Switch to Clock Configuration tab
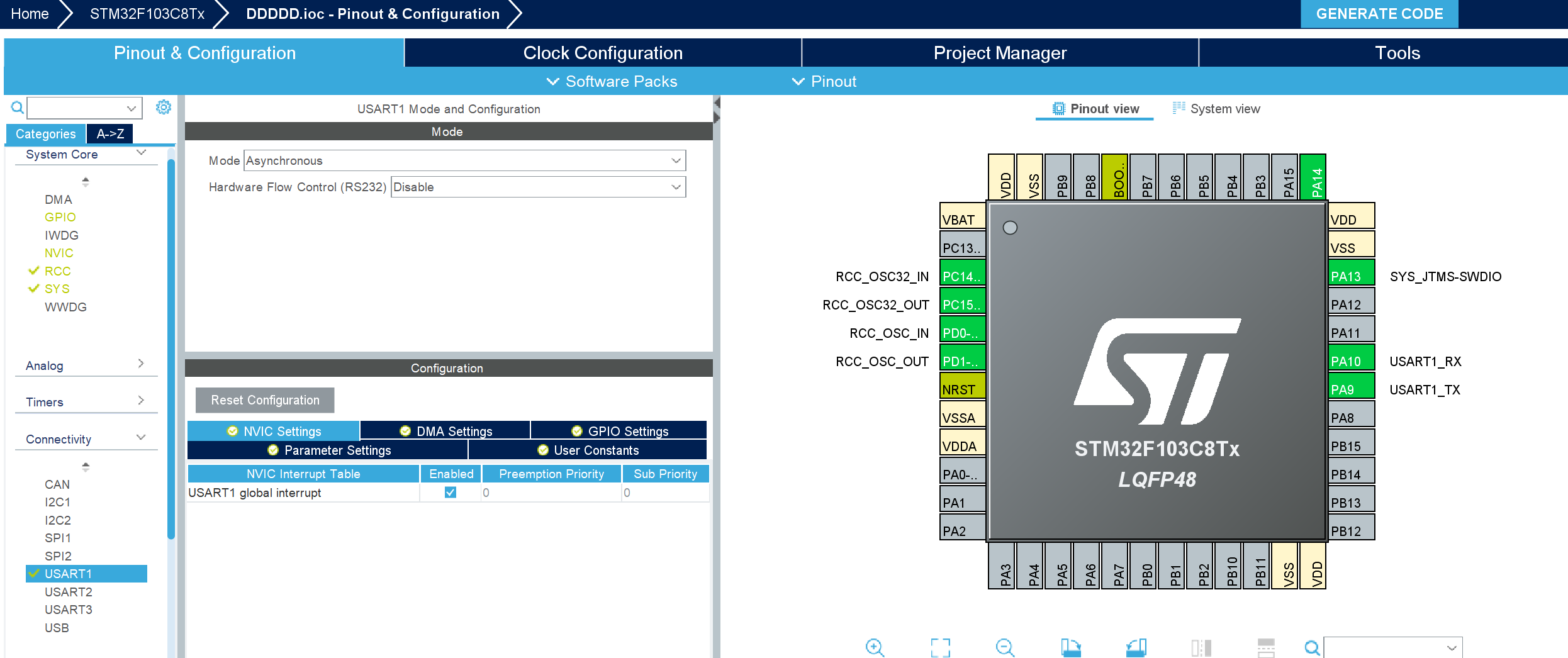 (603, 53)
